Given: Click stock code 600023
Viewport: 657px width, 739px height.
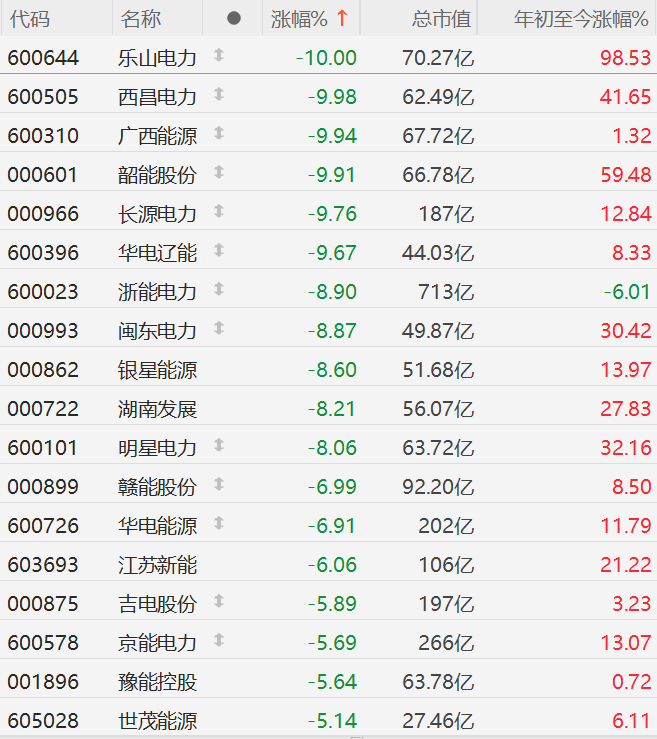Looking at the screenshot, I should pyautogui.click(x=43, y=292).
